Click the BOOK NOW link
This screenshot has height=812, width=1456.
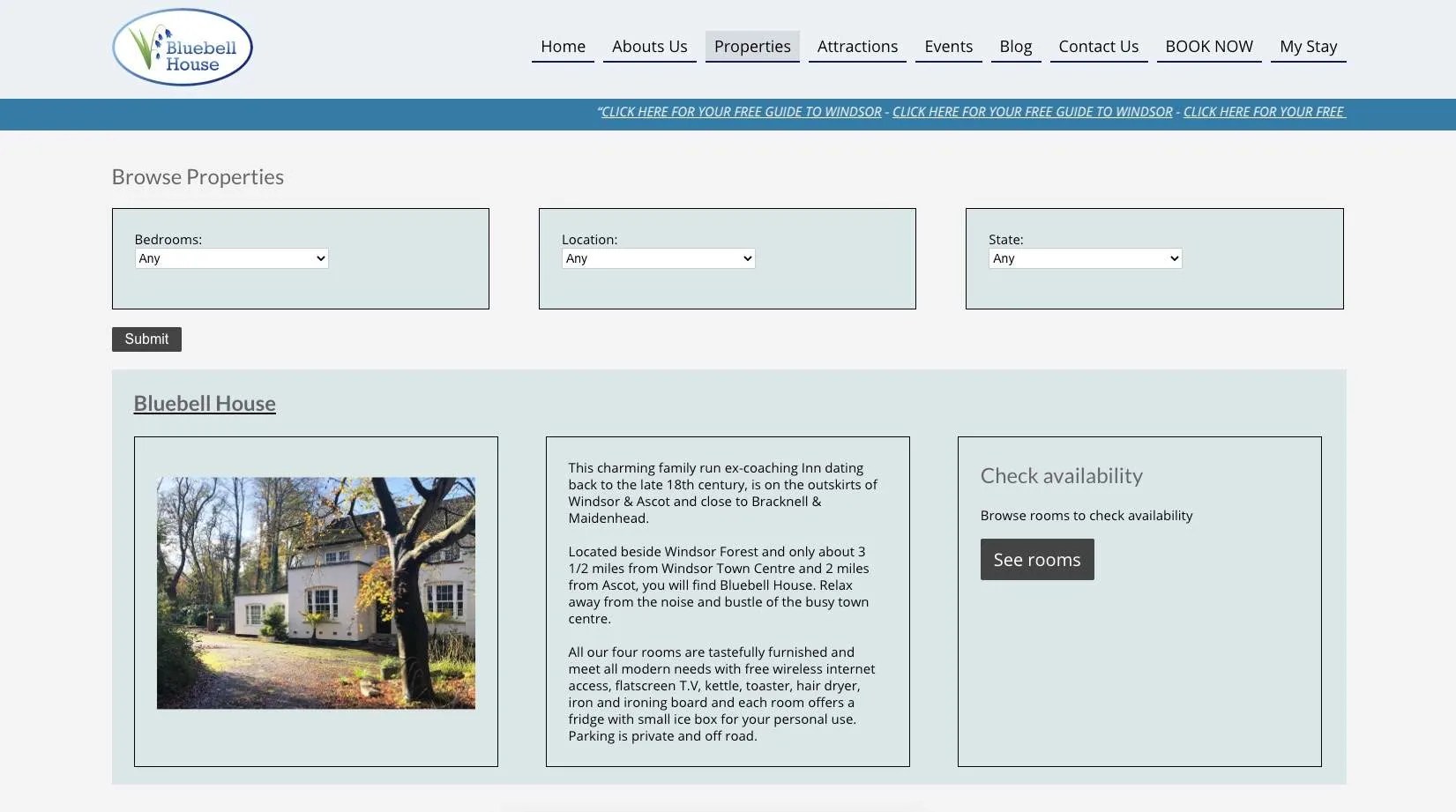tap(1209, 46)
